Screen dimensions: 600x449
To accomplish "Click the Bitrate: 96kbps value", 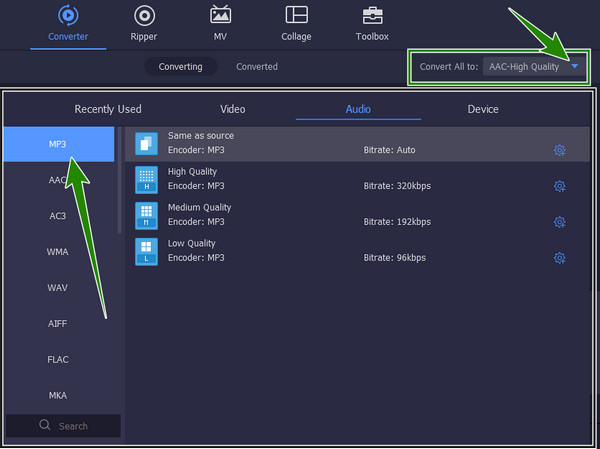I will point(395,258).
